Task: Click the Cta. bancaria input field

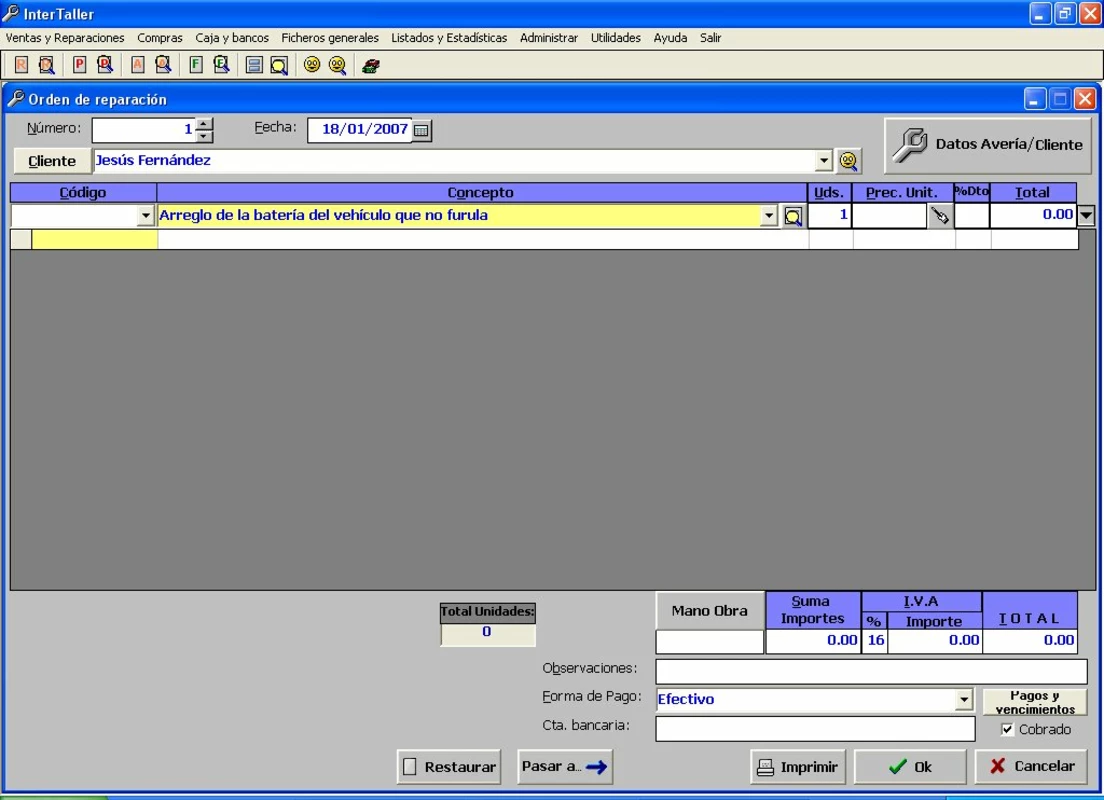Action: 815,729
